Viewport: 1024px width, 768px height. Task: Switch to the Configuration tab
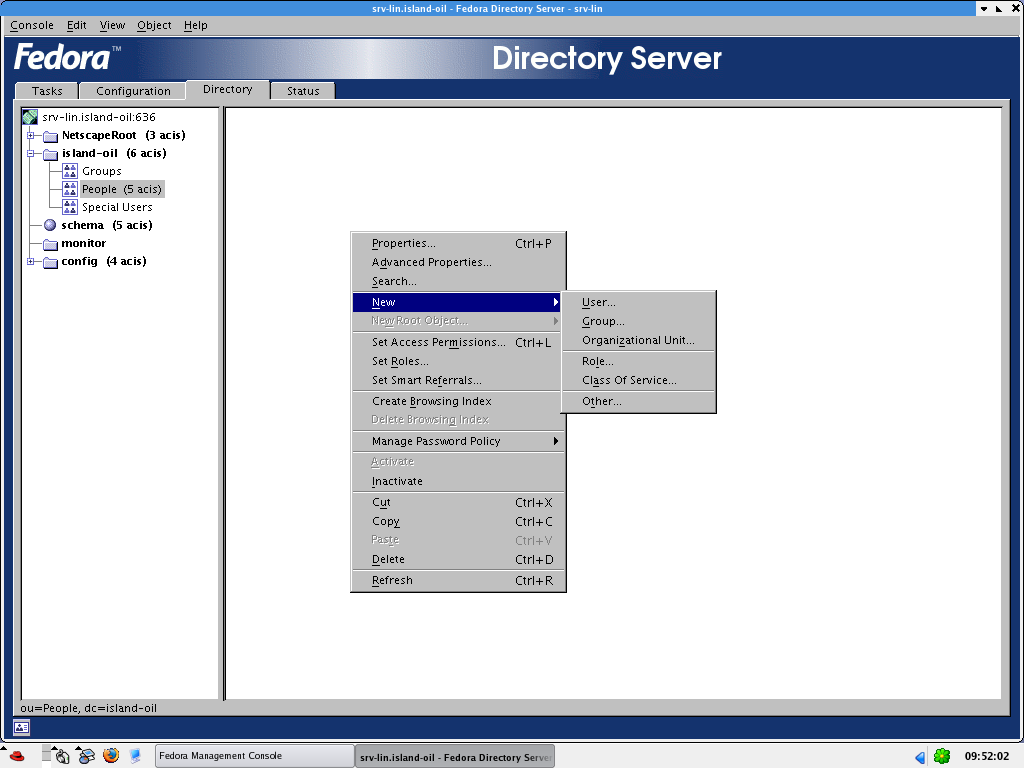tap(133, 91)
